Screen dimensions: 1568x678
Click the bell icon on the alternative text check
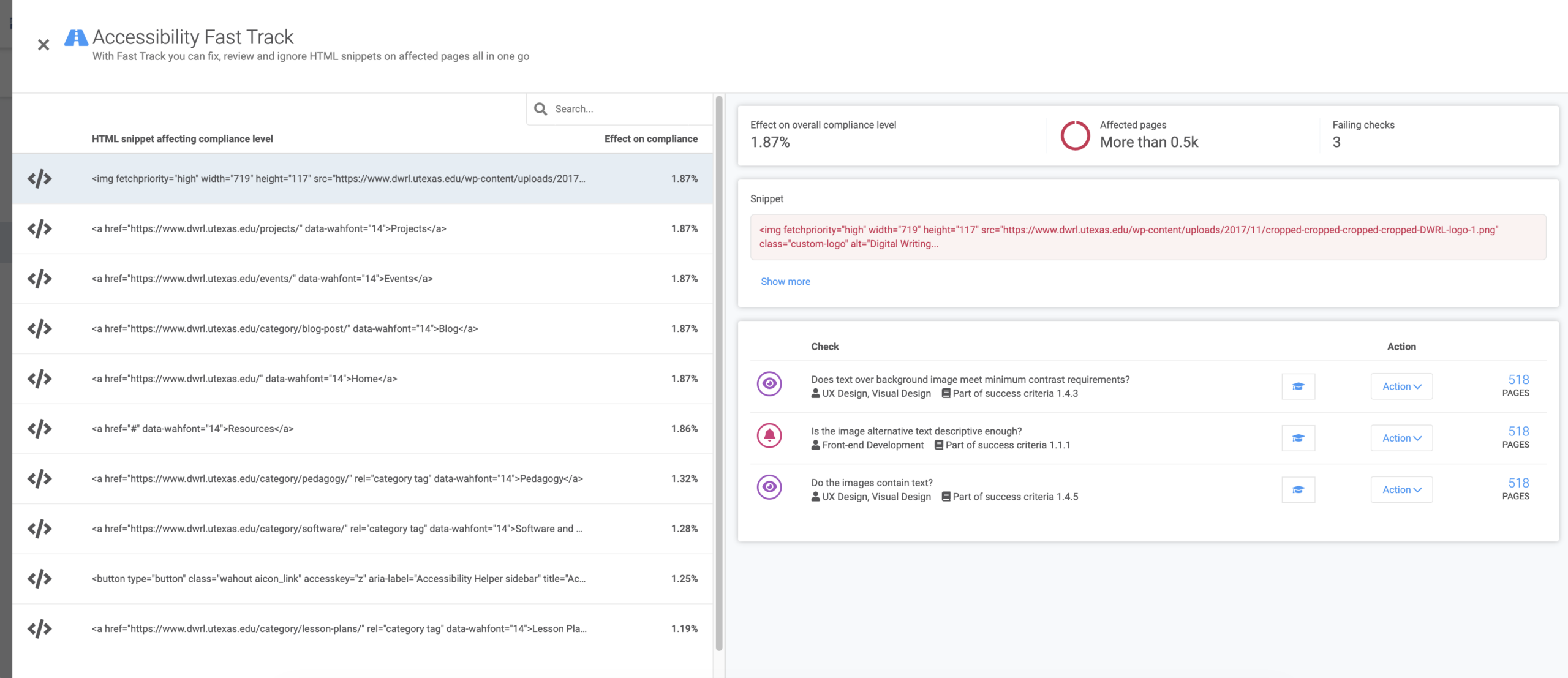coord(769,435)
